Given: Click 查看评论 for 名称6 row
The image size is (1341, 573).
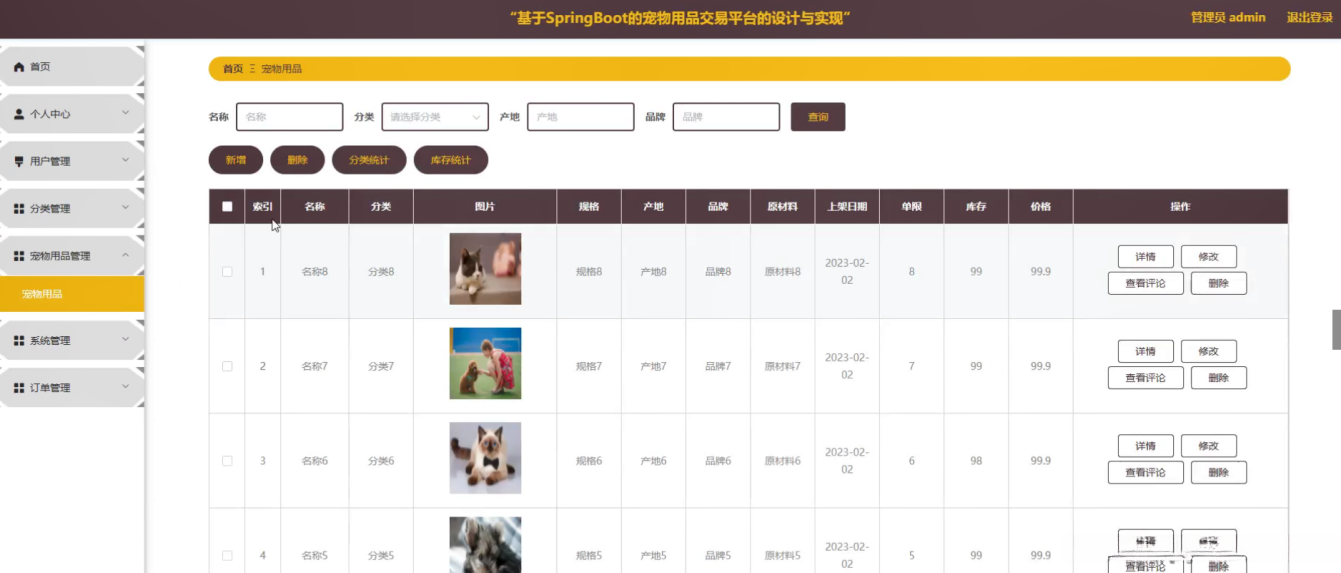Looking at the screenshot, I should pyautogui.click(x=1146, y=472).
